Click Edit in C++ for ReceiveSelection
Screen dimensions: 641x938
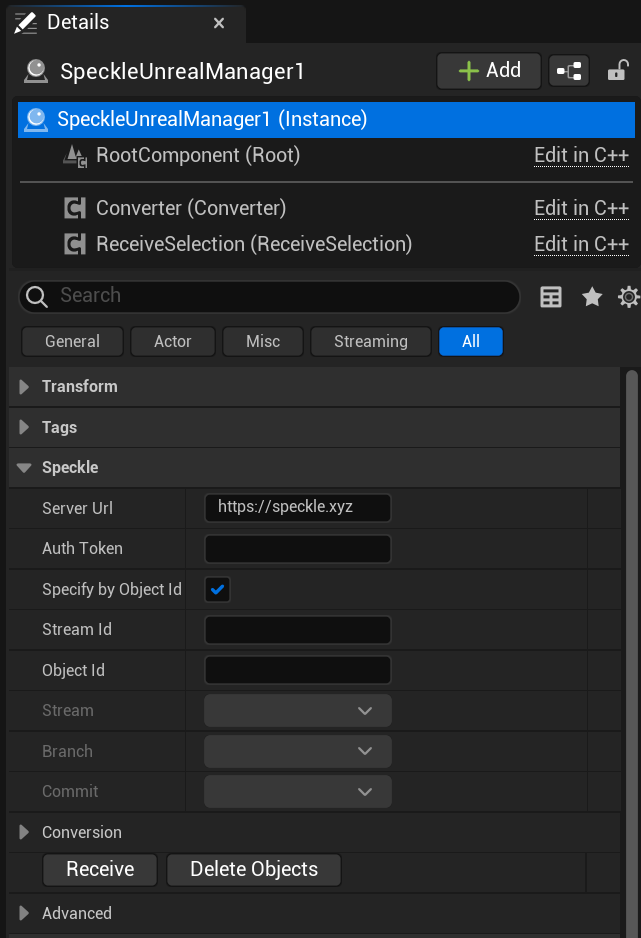pos(581,244)
